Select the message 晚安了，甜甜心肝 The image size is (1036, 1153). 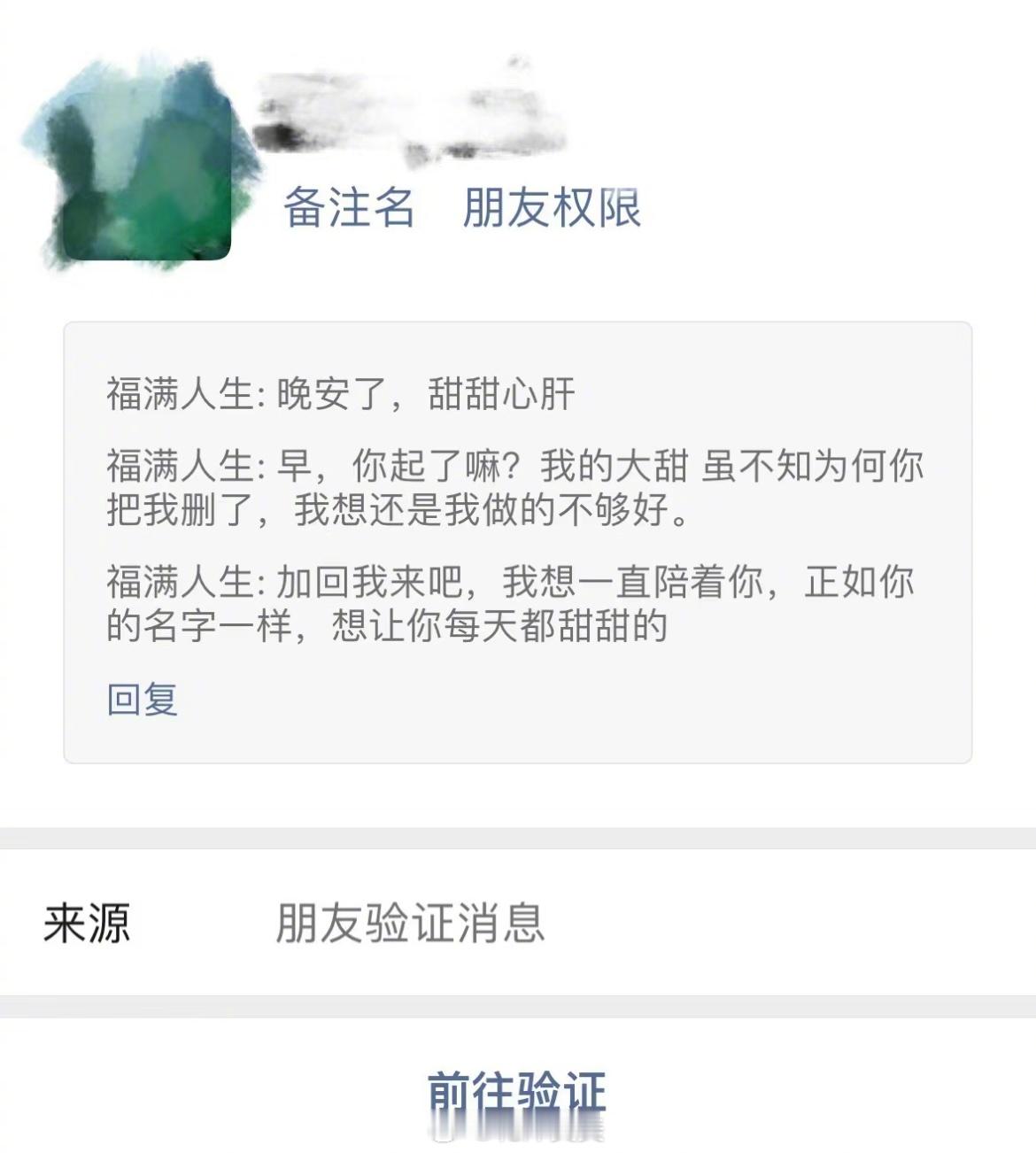pos(341,394)
